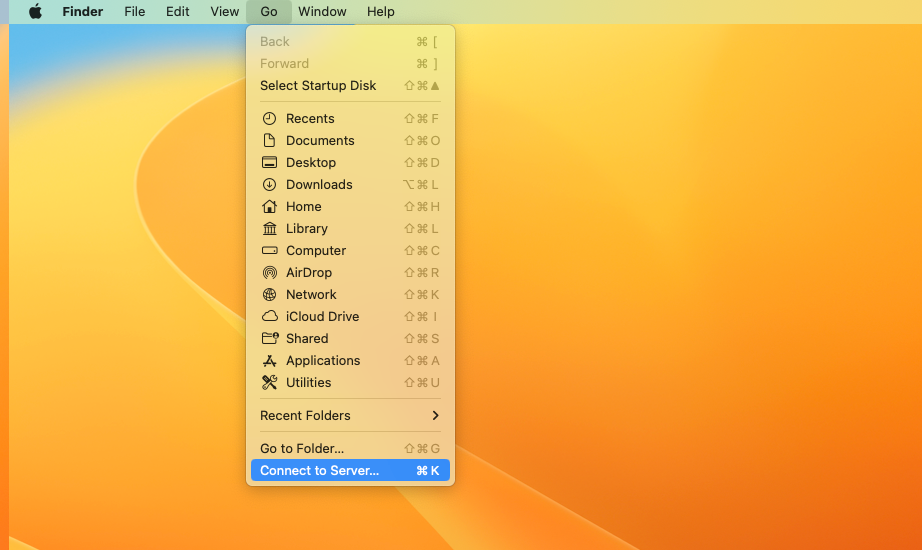Click the 'Library' label
The image size is (922, 550).
(306, 228)
